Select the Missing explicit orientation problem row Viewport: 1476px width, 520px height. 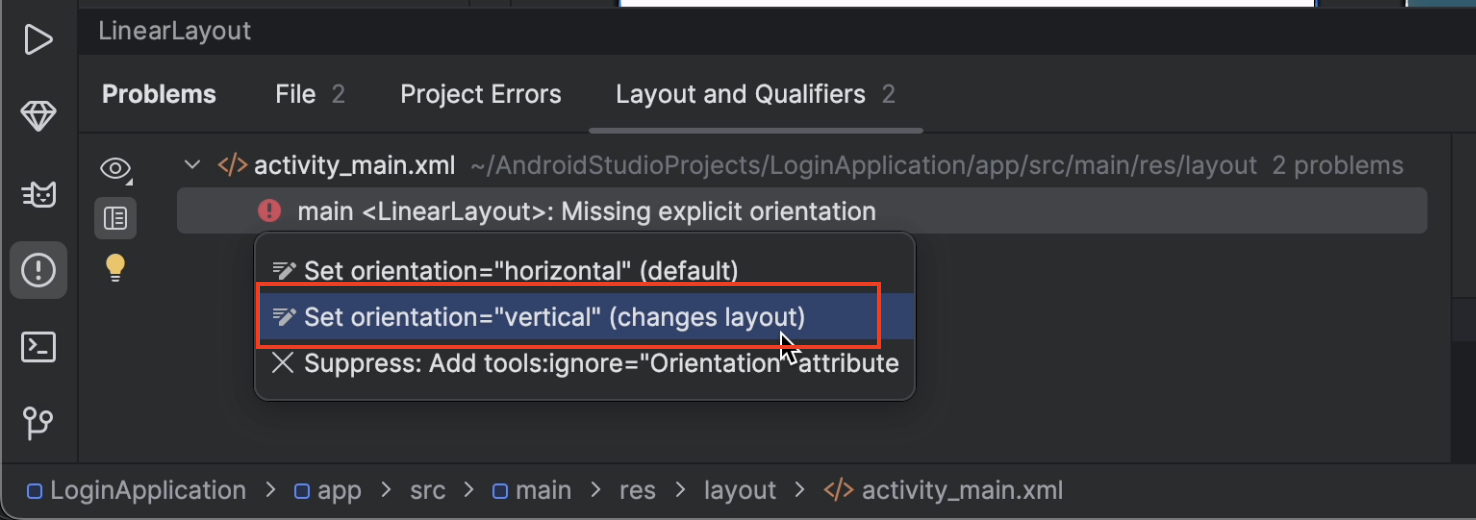(x=802, y=211)
